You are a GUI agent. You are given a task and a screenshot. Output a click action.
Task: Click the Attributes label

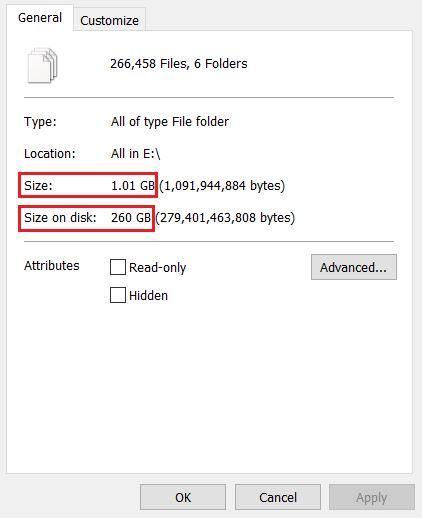[52, 266]
